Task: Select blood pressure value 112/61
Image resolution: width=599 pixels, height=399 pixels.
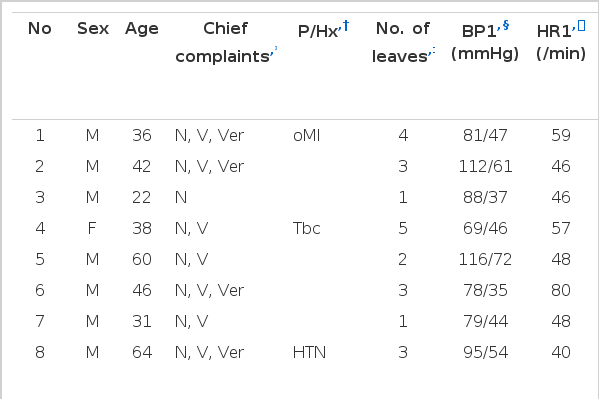Action: coord(485,166)
